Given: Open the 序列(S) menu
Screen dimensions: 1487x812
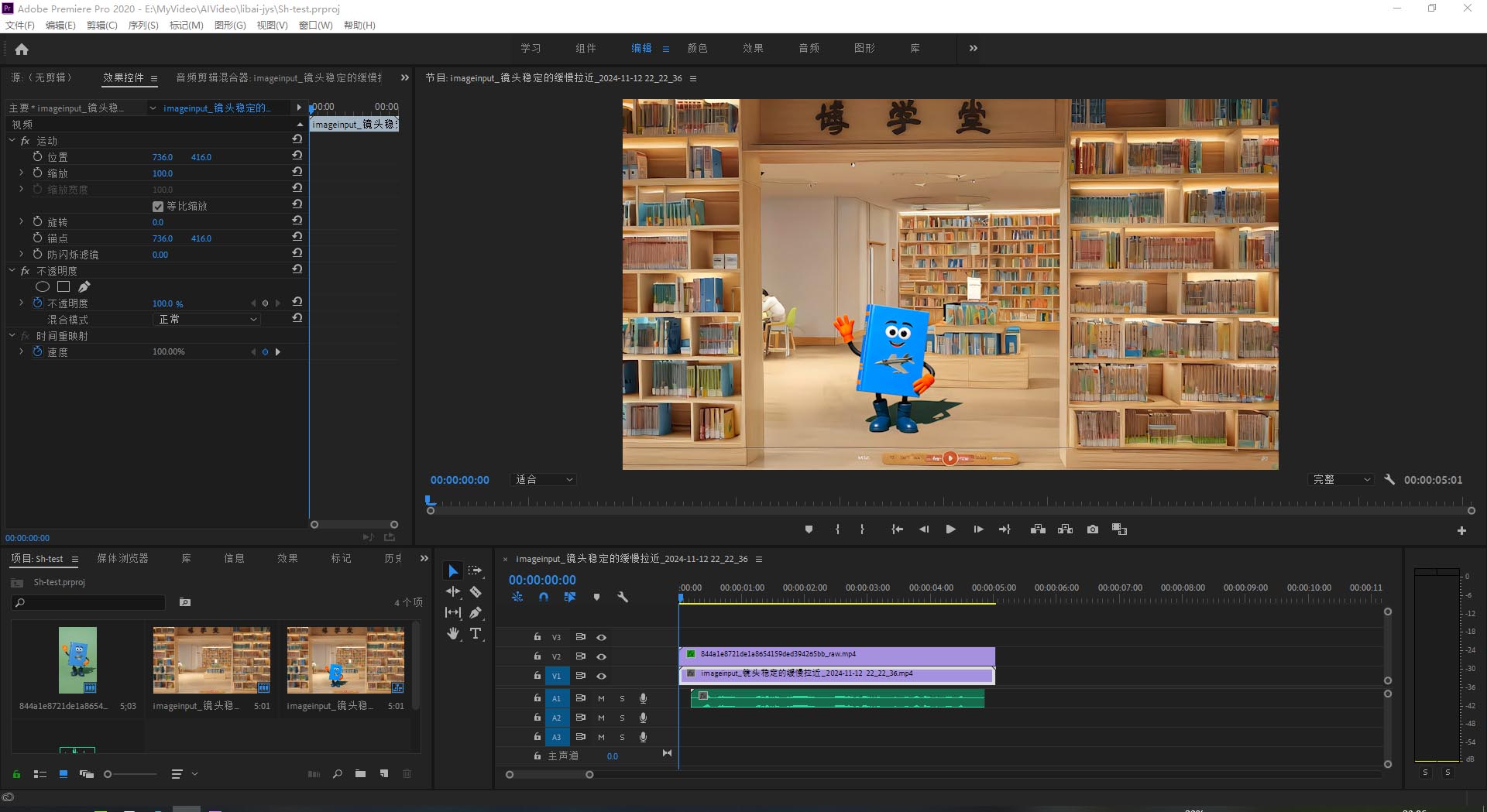Looking at the screenshot, I should tap(143, 26).
